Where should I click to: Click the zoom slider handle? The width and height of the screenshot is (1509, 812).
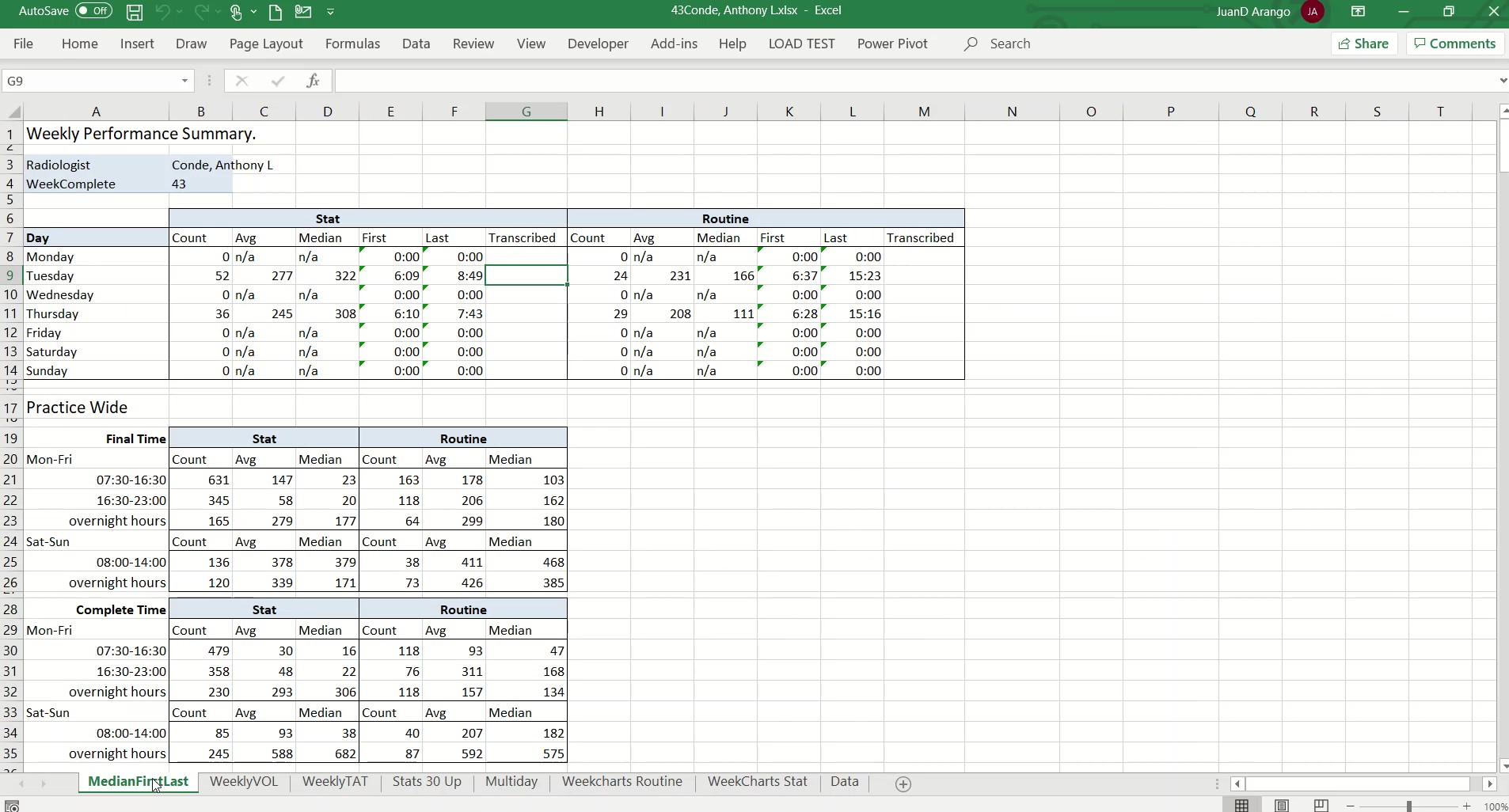[1409, 806]
